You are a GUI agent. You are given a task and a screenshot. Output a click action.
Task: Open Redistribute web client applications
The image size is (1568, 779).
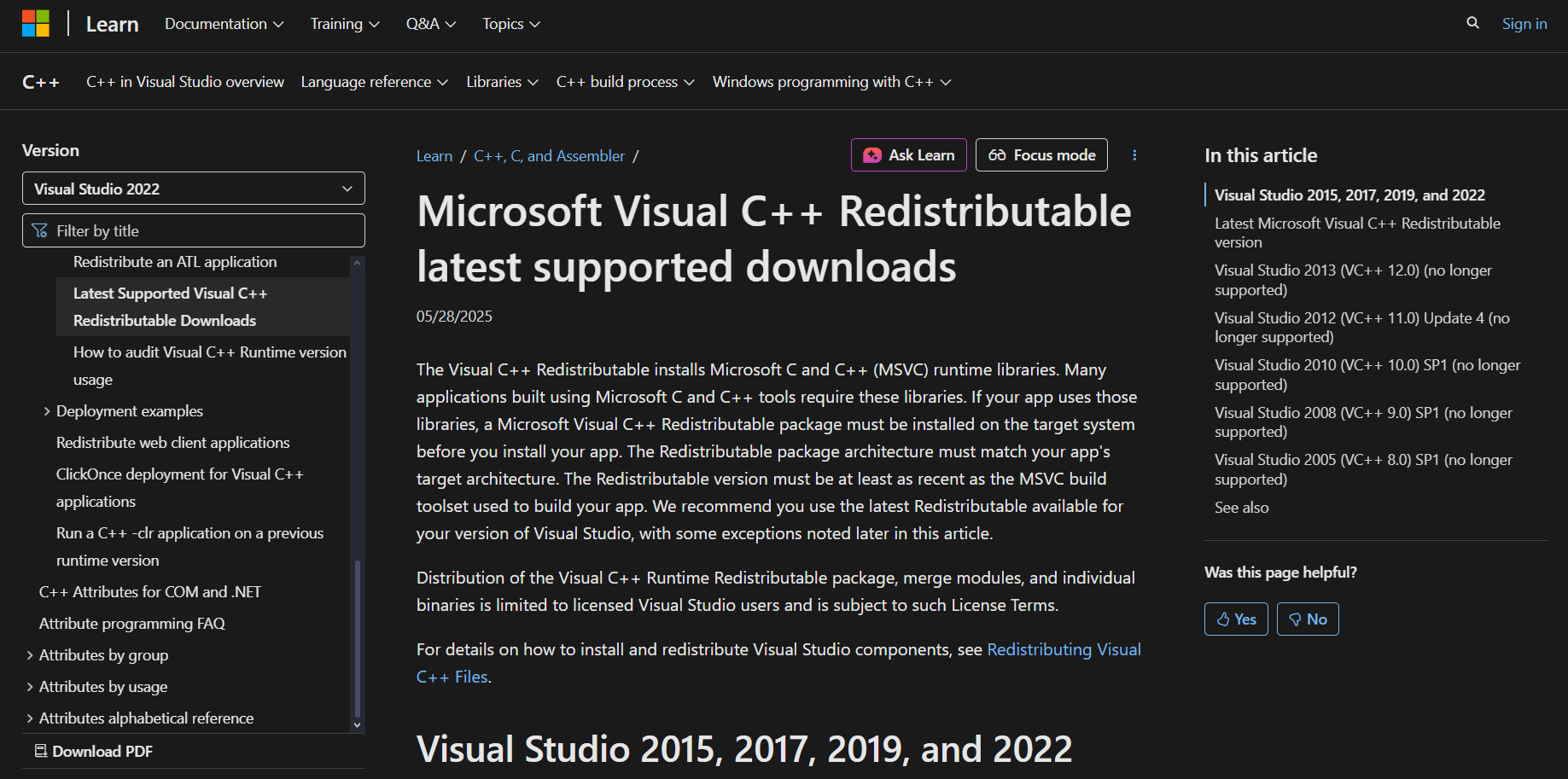173,443
